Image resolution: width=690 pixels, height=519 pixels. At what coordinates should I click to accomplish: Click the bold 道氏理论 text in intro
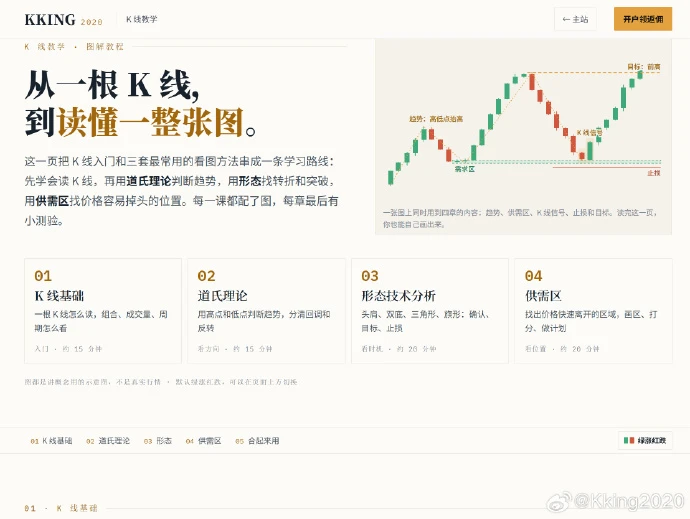[x=149, y=181]
